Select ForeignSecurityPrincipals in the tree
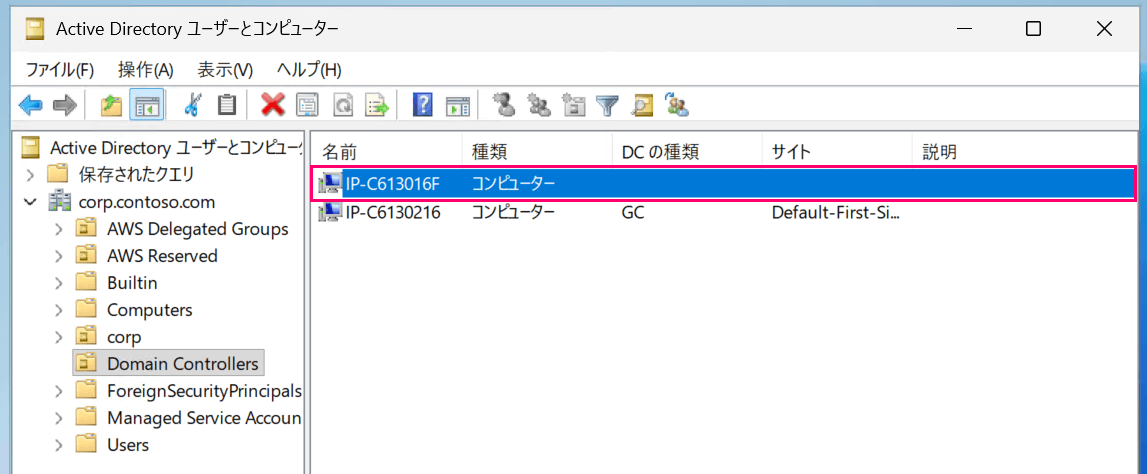 (204, 391)
